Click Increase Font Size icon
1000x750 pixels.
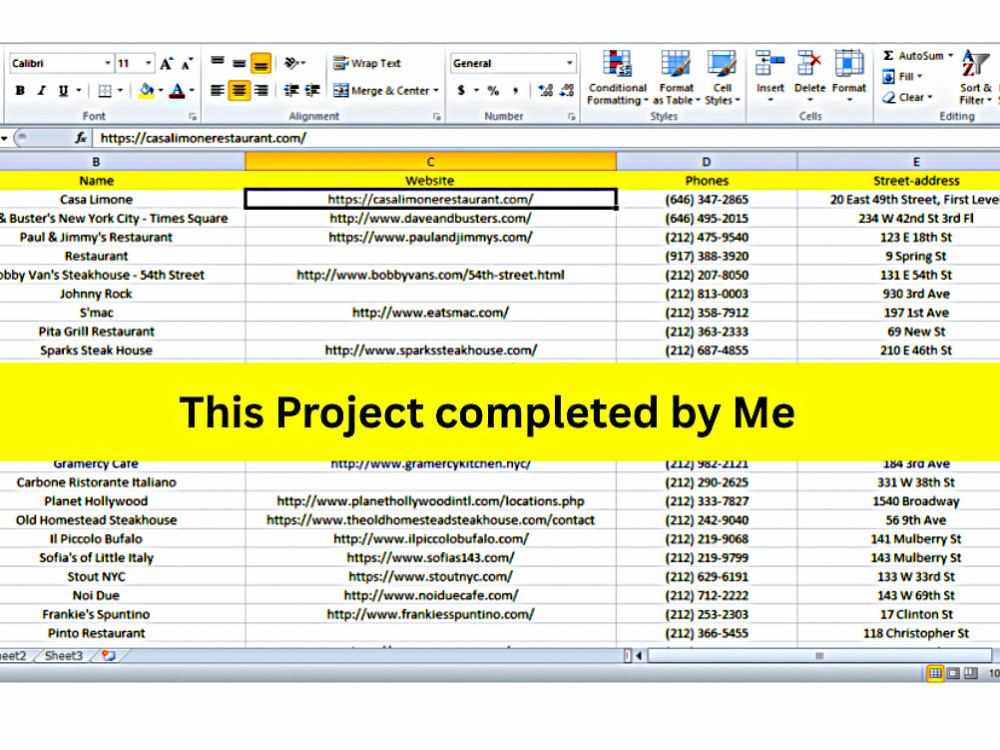(x=166, y=63)
